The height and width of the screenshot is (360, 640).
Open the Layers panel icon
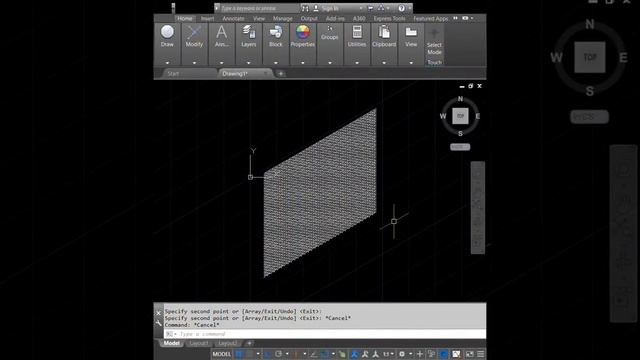pyautogui.click(x=248, y=32)
